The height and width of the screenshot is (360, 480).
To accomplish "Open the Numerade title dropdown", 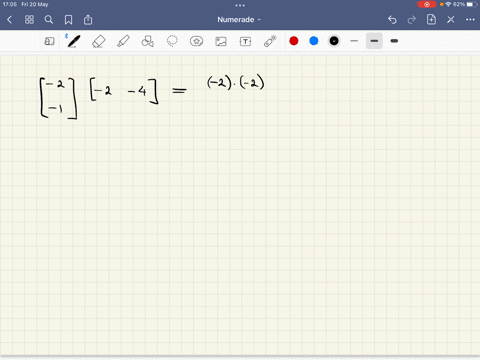I will click(239, 20).
